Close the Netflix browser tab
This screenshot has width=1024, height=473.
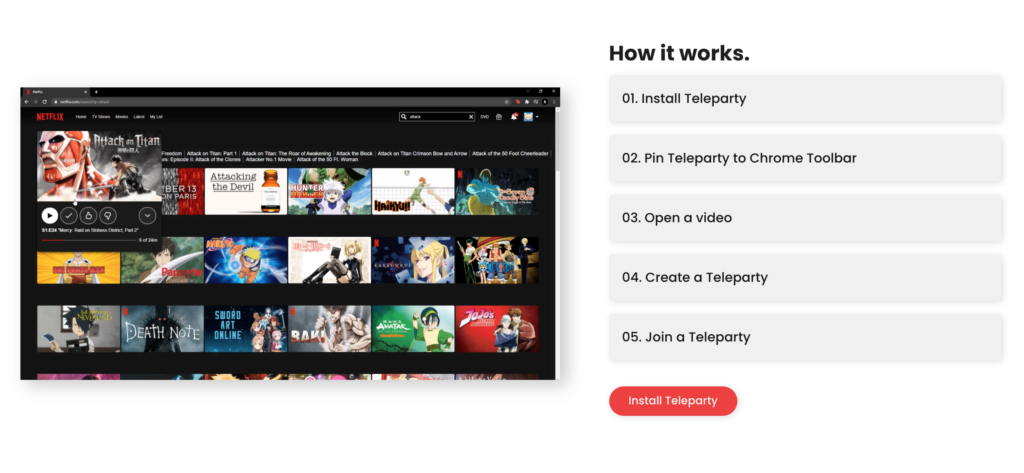(x=86, y=92)
